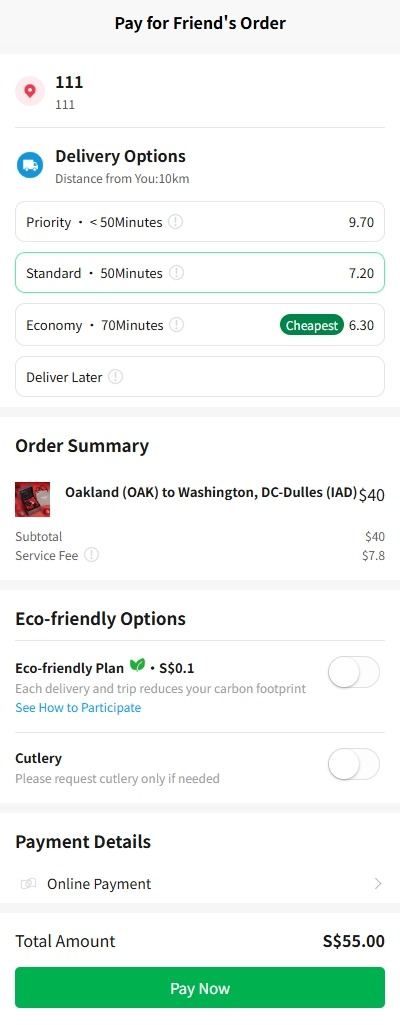Viewport: 400px width, 1025px height.
Task: Click the 111 delivery address row
Action: click(200, 92)
